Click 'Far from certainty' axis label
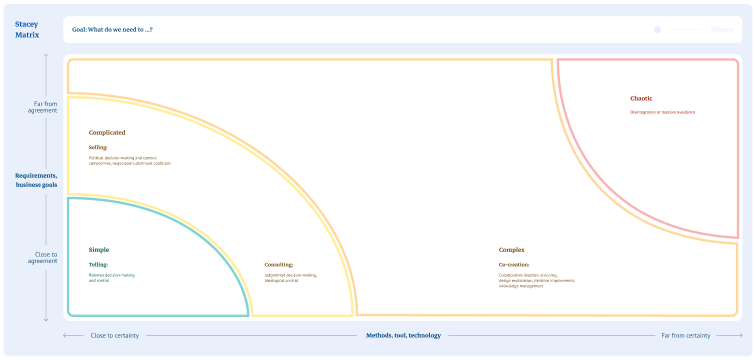 tap(686, 335)
